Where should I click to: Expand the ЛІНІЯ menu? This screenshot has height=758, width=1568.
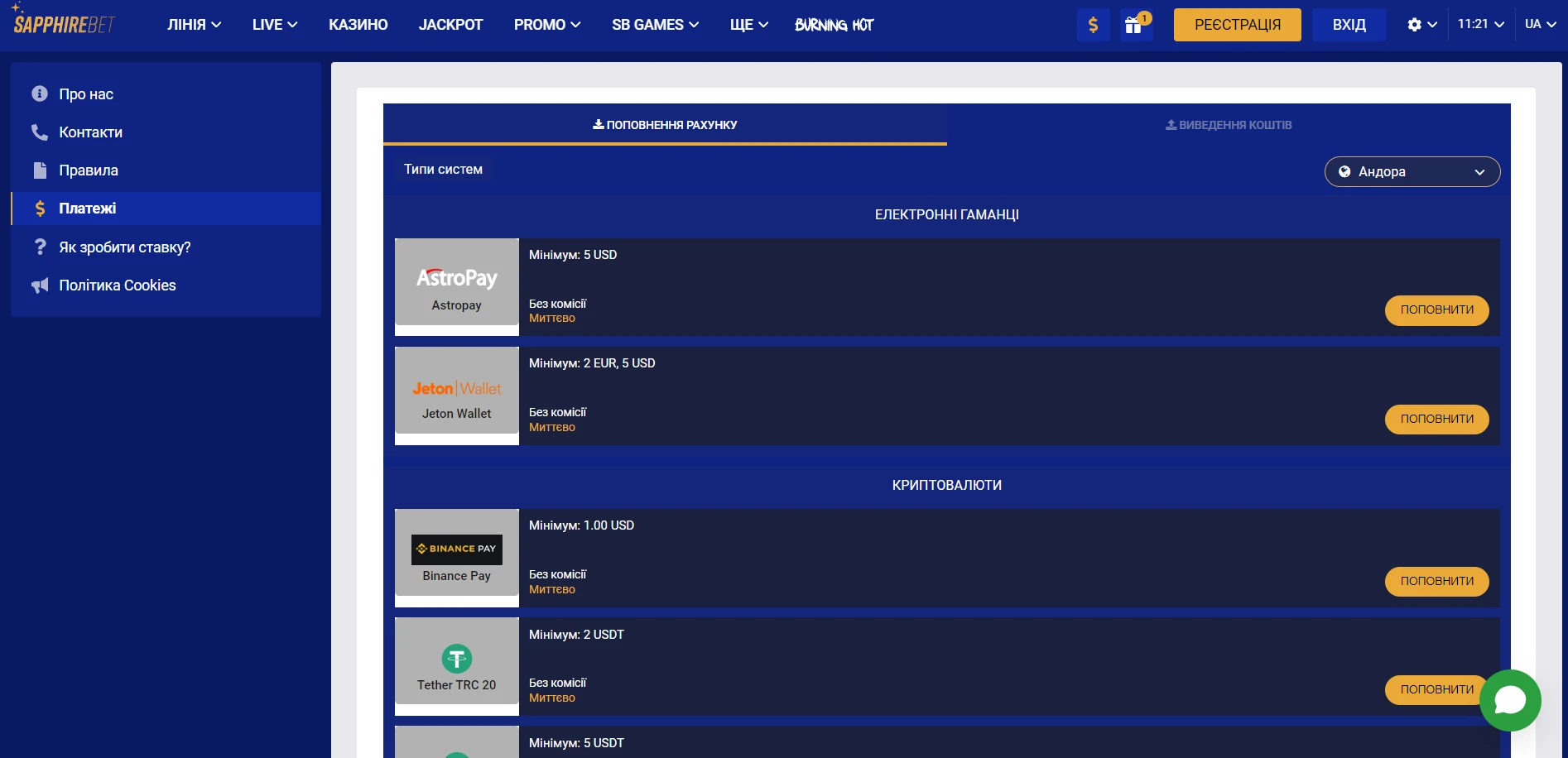pyautogui.click(x=194, y=25)
